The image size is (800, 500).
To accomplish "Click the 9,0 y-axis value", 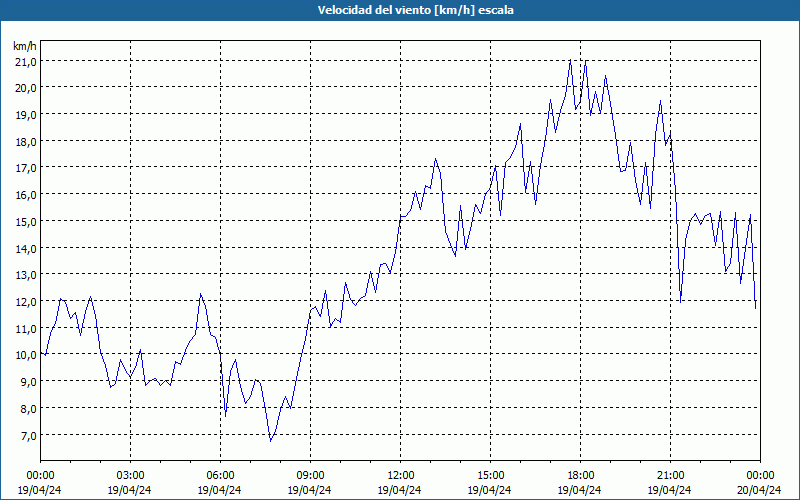I will [x=29, y=383].
